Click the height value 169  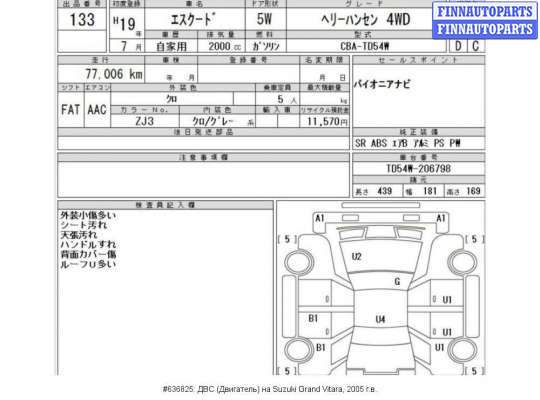click(473, 191)
